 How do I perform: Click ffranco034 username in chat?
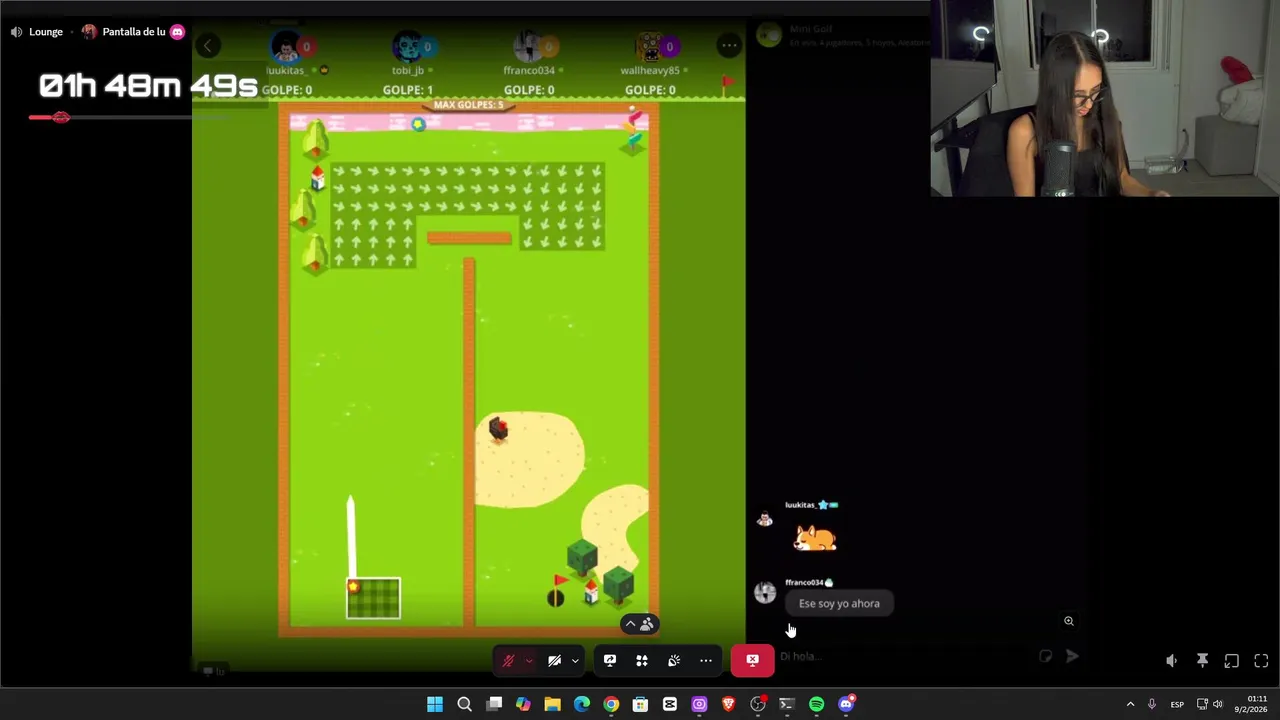pos(804,582)
